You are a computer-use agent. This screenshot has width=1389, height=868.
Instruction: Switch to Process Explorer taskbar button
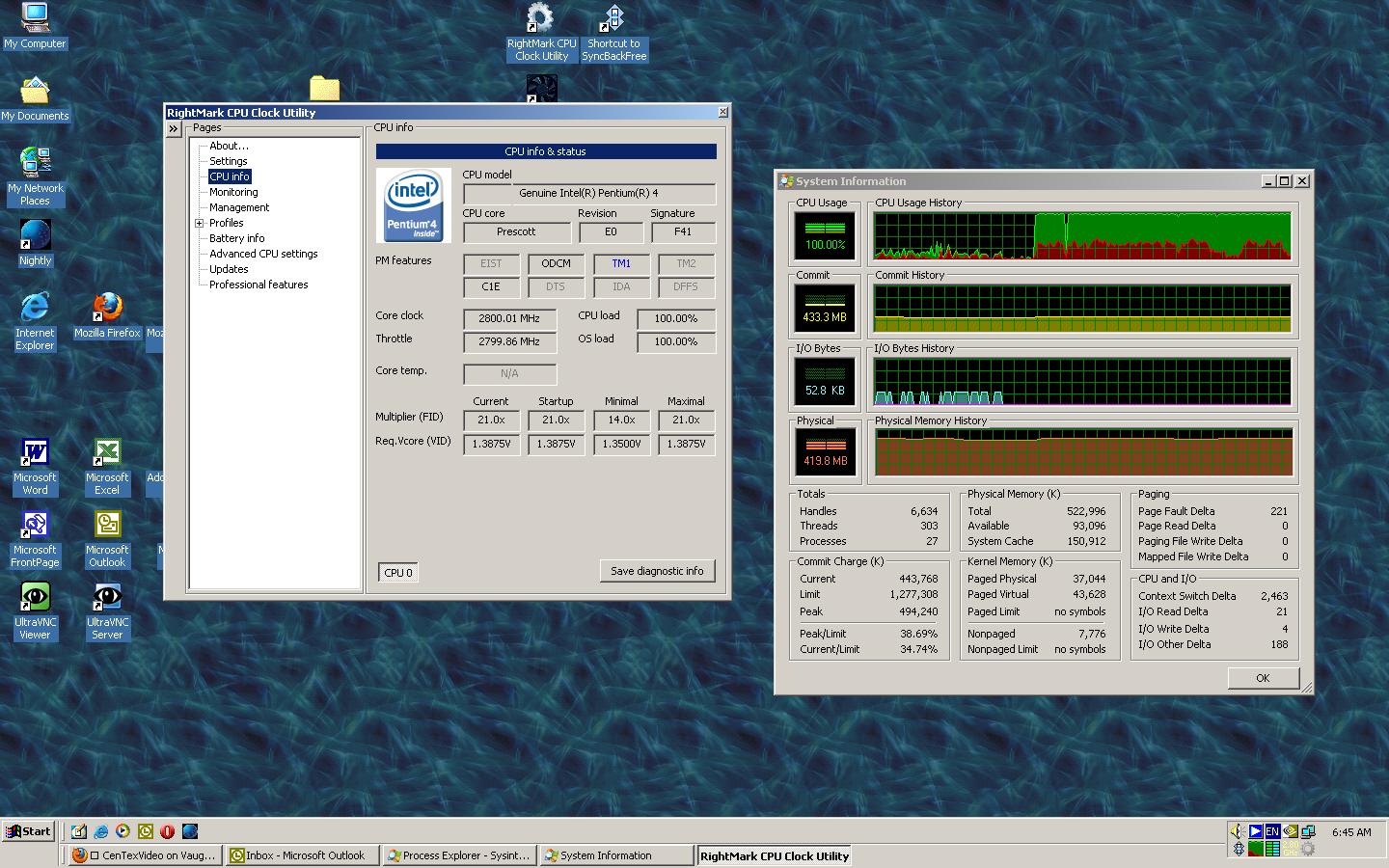[x=460, y=855]
